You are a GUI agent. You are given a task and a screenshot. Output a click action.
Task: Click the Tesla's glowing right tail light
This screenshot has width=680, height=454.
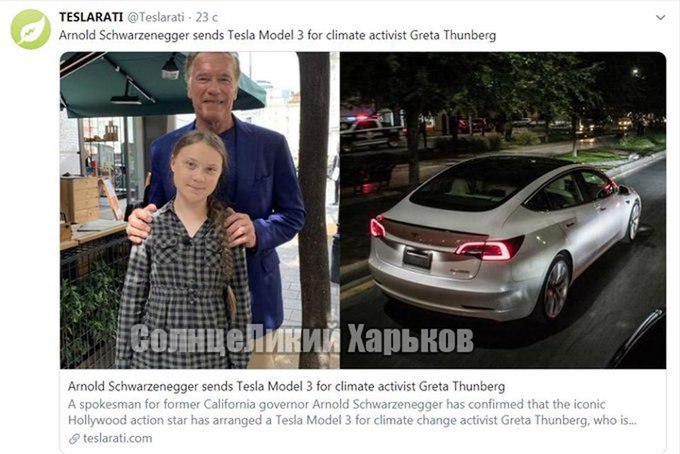coord(489,249)
